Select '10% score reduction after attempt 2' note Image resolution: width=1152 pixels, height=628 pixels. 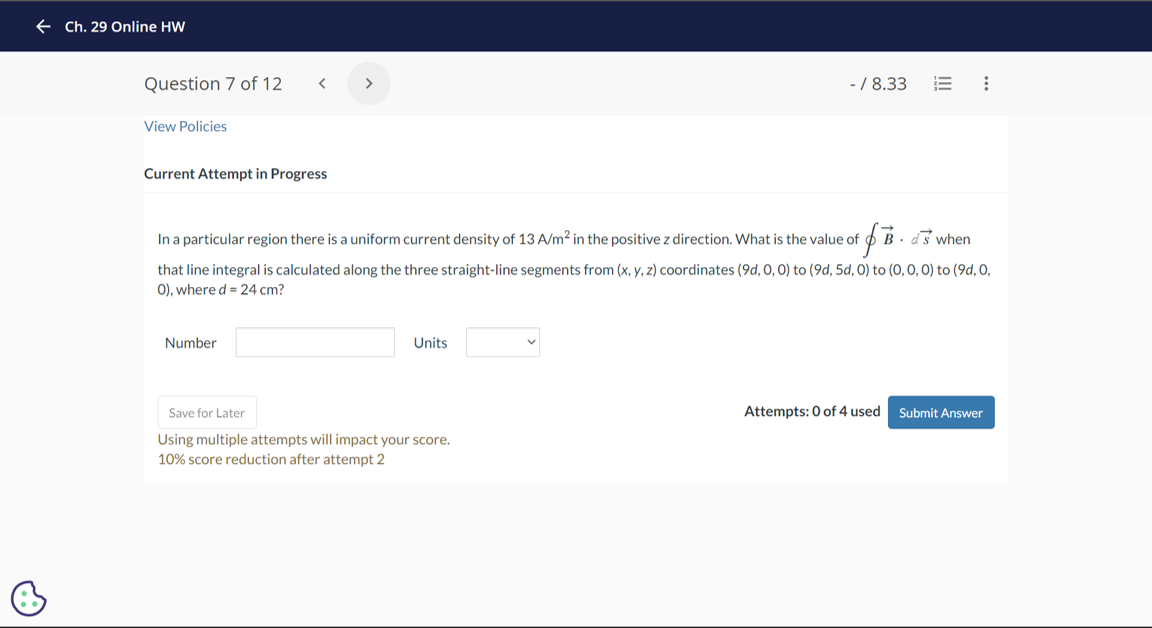click(x=271, y=459)
